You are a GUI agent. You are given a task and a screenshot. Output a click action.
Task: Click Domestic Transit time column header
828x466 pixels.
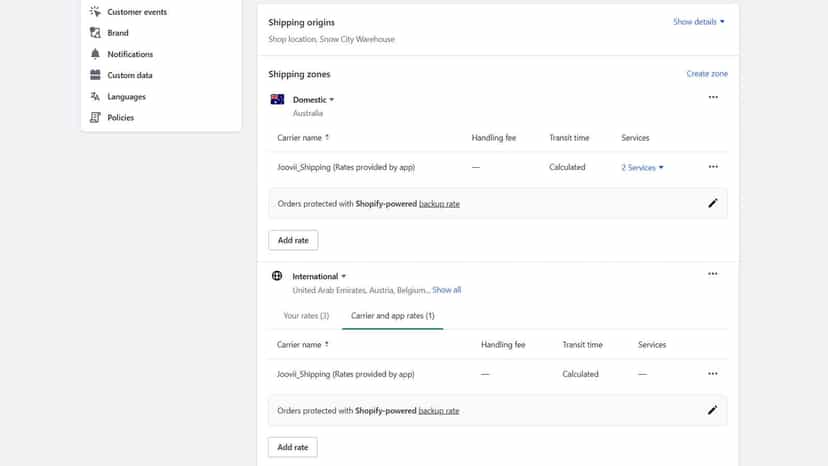[x=569, y=138]
